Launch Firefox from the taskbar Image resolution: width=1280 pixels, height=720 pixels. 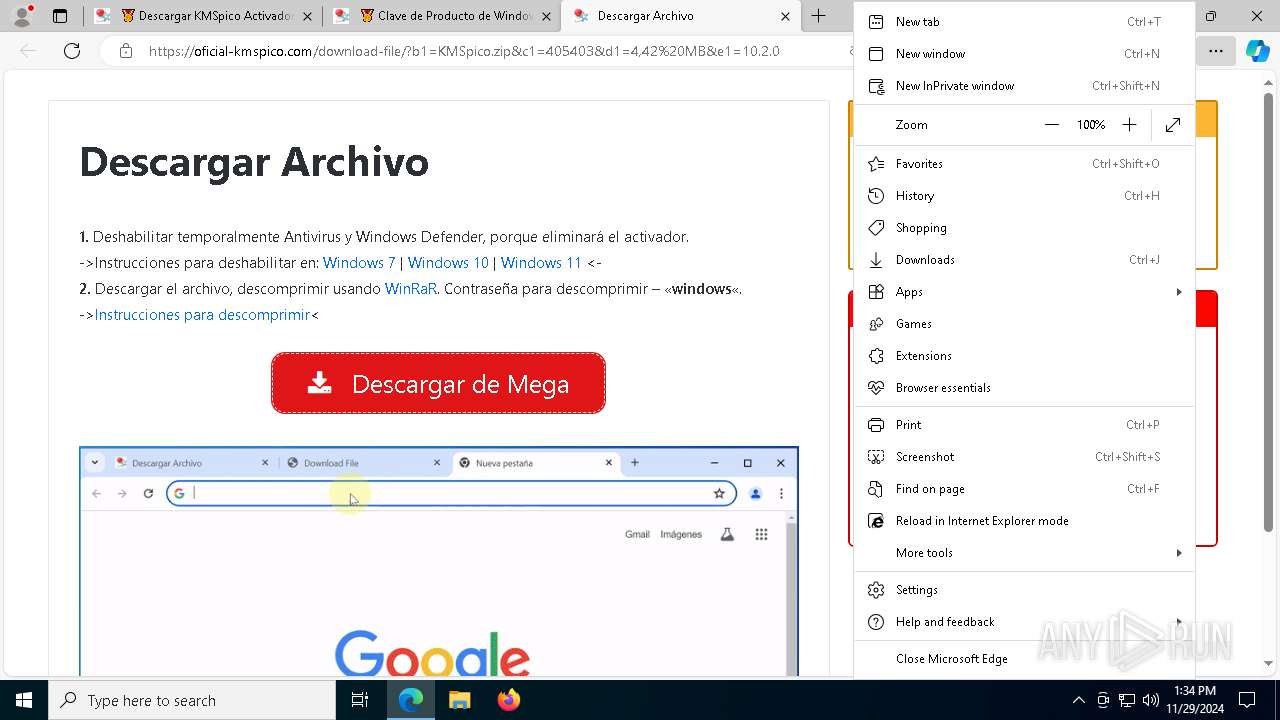(x=508, y=700)
